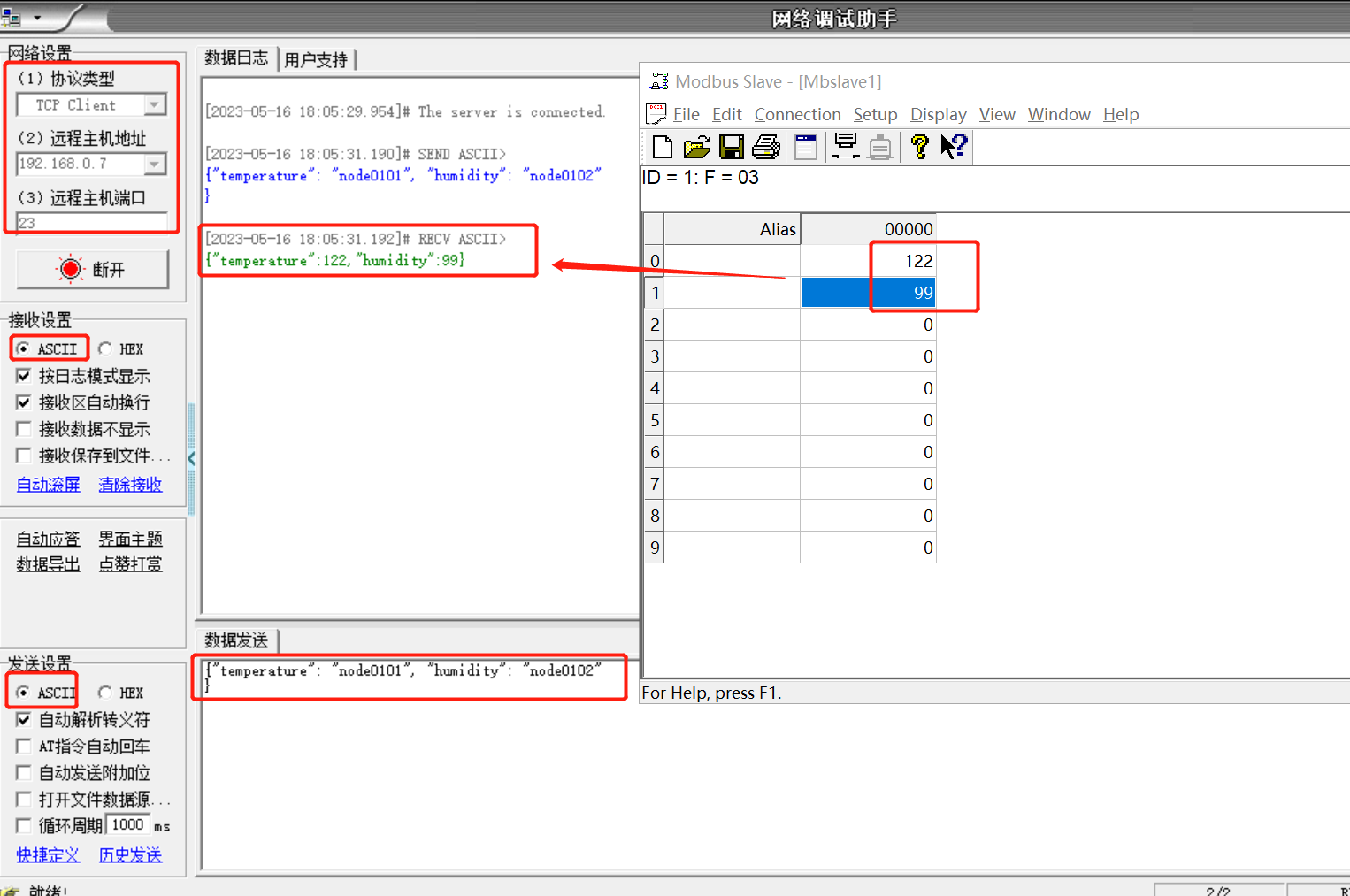
Task: Click the yellow question mark About icon
Action: click(920, 147)
